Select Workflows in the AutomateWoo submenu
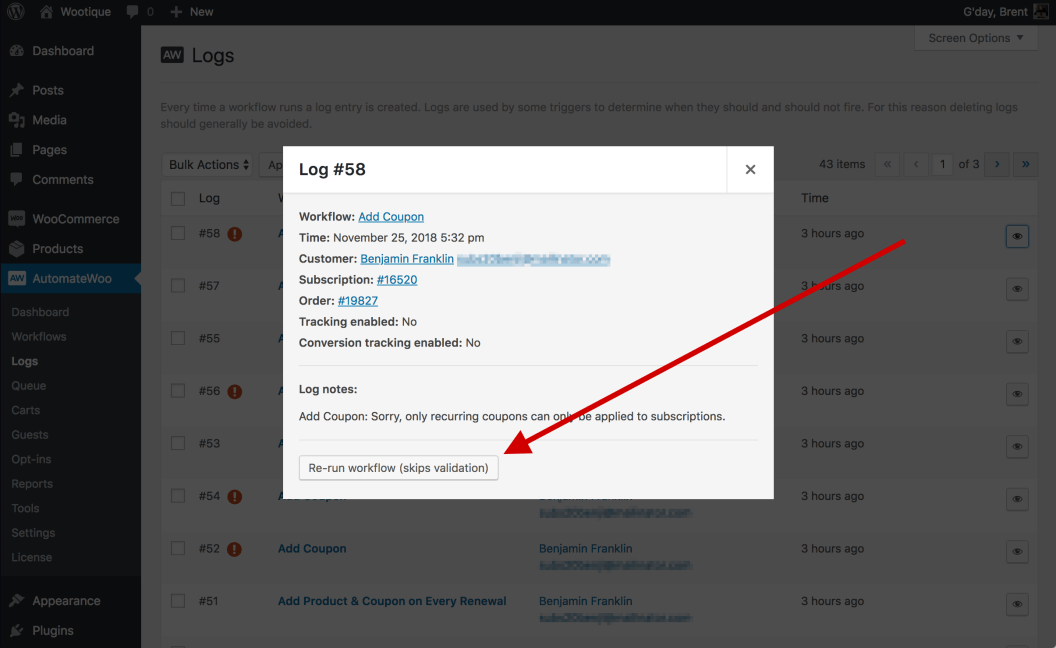The width and height of the screenshot is (1056, 648). [x=40, y=336]
